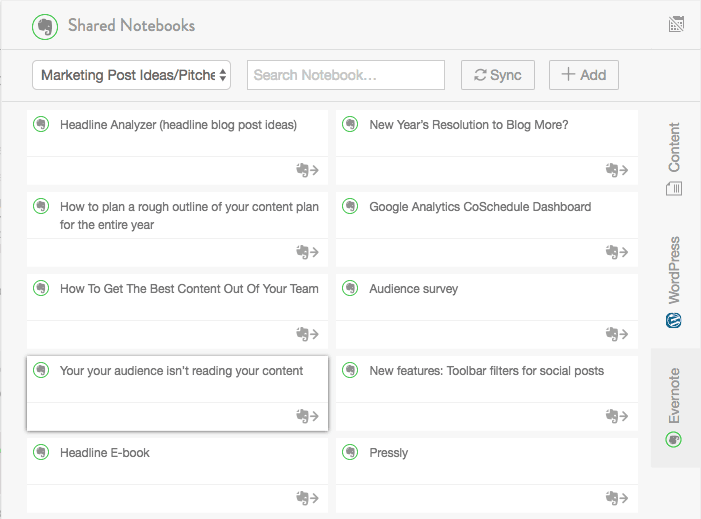The image size is (701, 519).
Task: Open the Headline E-book note title
Action: pos(105,453)
